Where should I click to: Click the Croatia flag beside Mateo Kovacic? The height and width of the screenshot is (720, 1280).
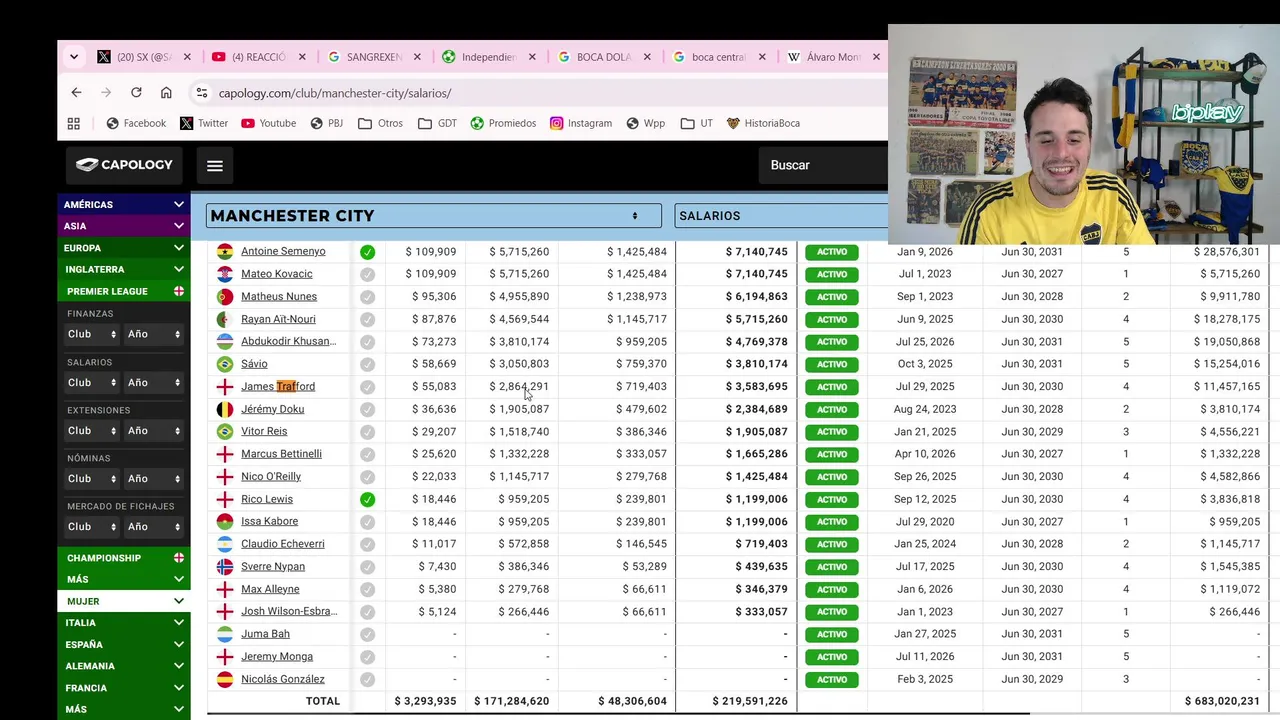coord(225,274)
